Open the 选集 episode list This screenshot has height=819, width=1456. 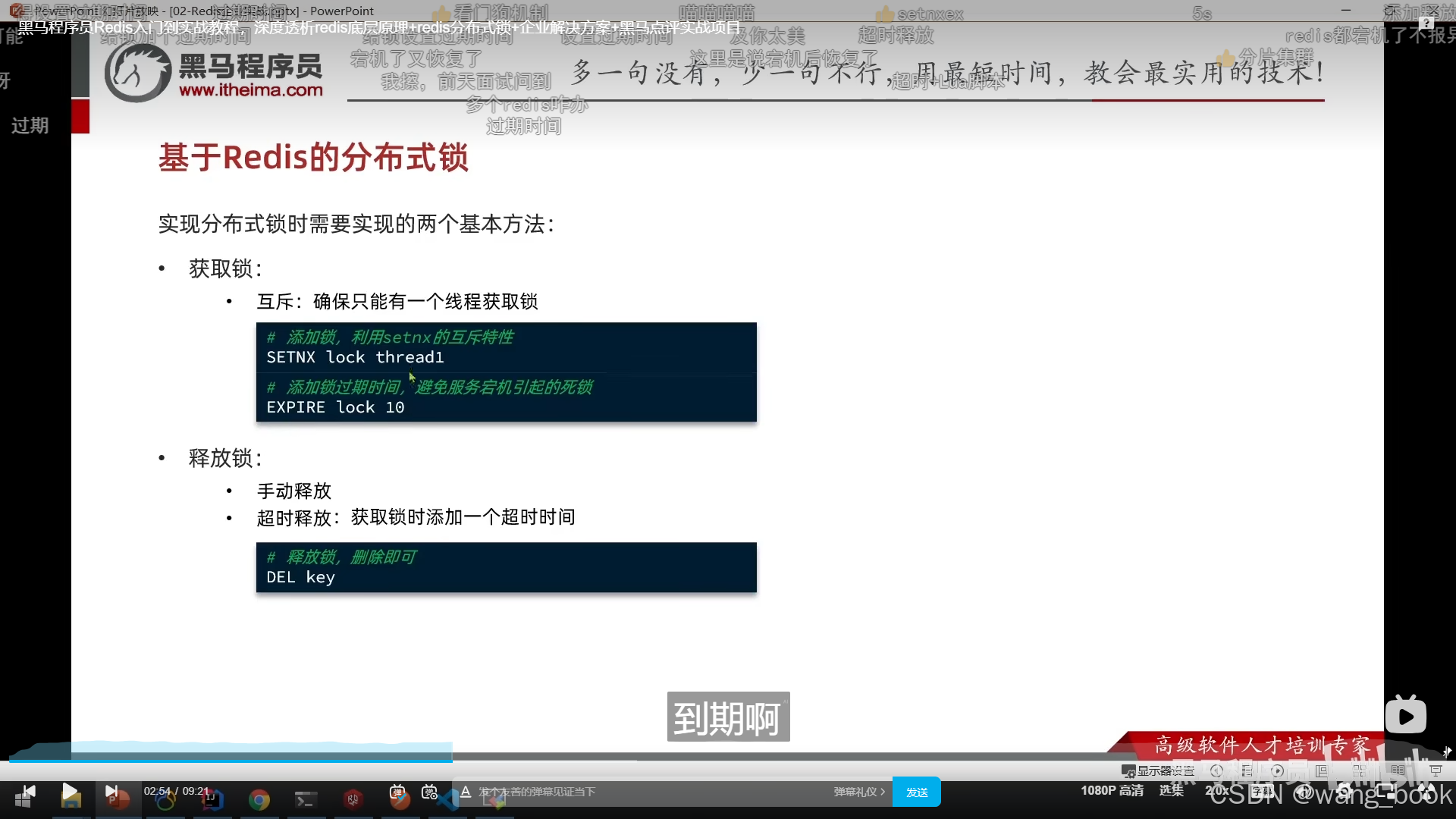[1171, 790]
